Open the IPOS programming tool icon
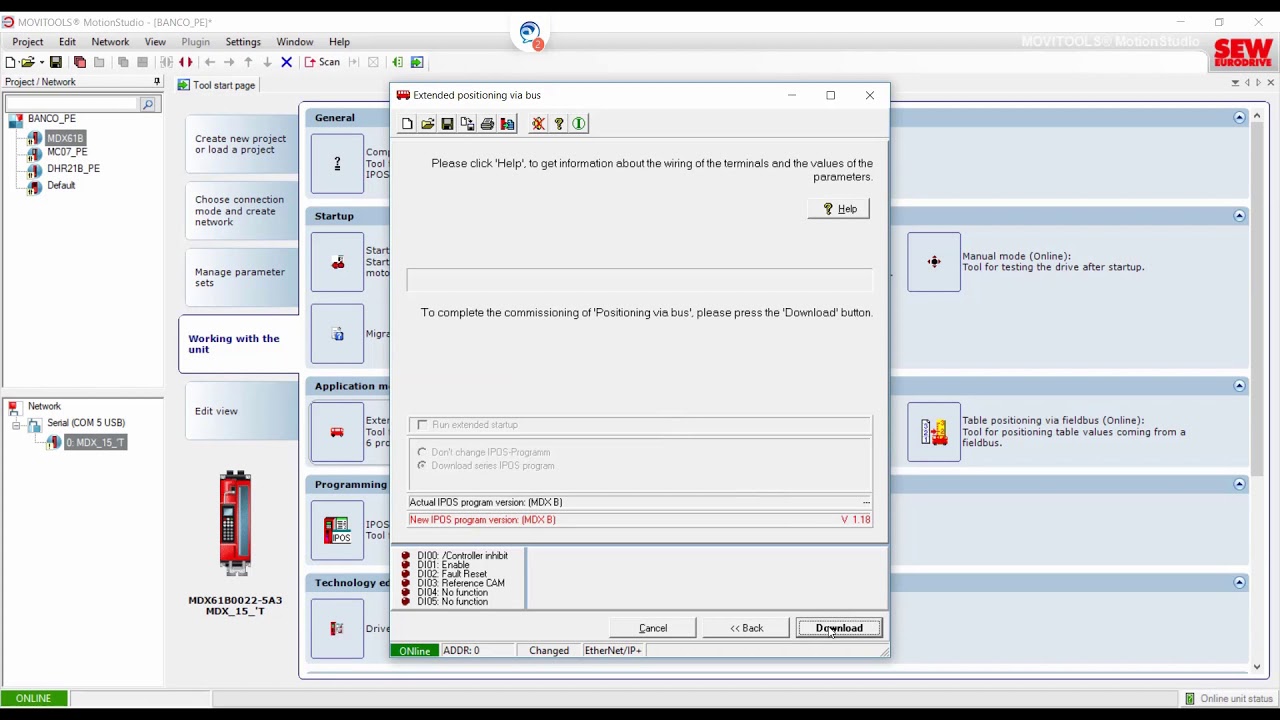The height and width of the screenshot is (720, 1280). tap(337, 530)
